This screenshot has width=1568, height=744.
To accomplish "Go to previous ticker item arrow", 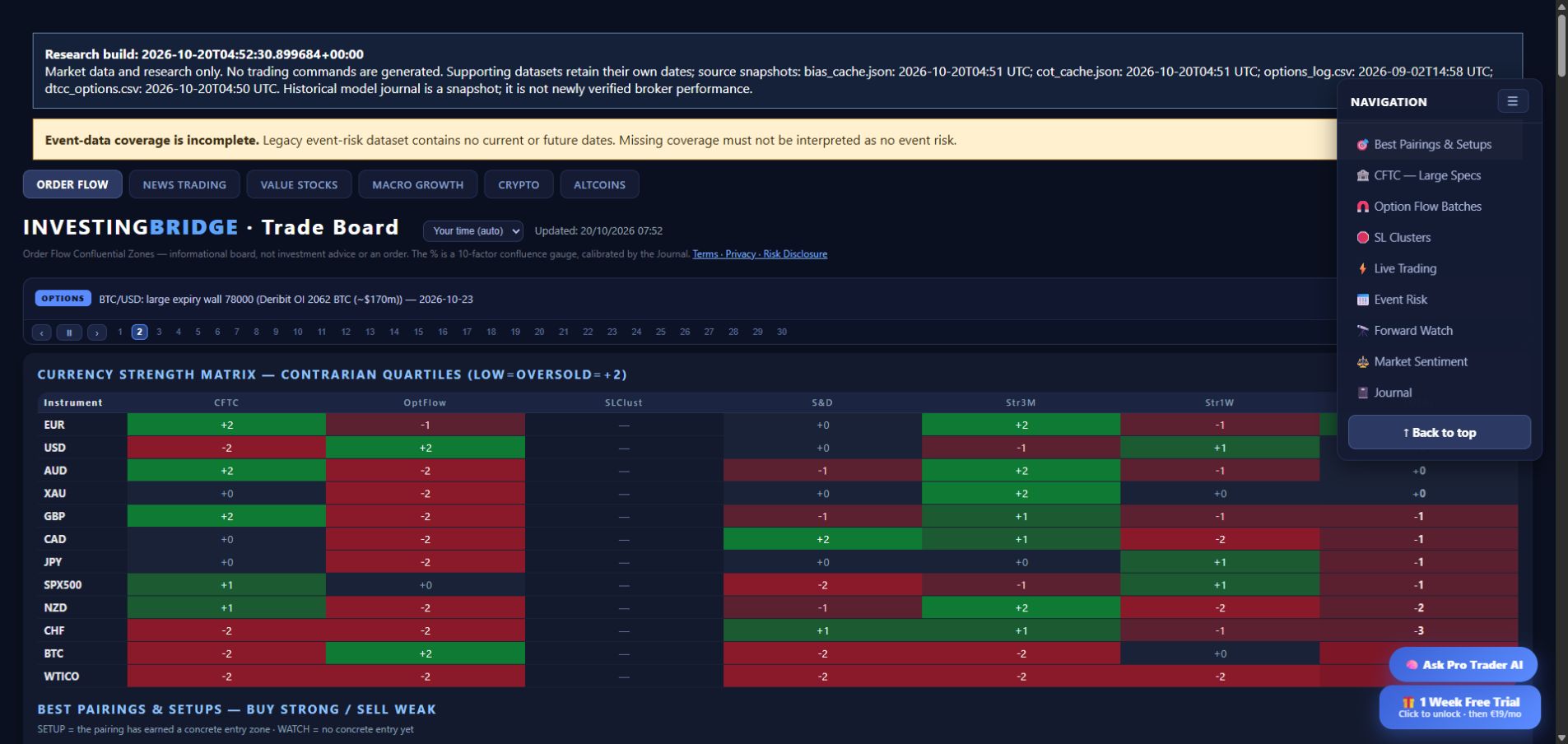I will point(41,332).
